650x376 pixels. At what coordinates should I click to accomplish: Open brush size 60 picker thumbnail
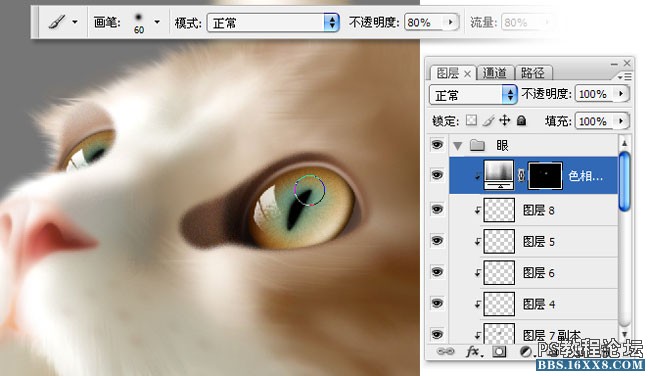(138, 22)
